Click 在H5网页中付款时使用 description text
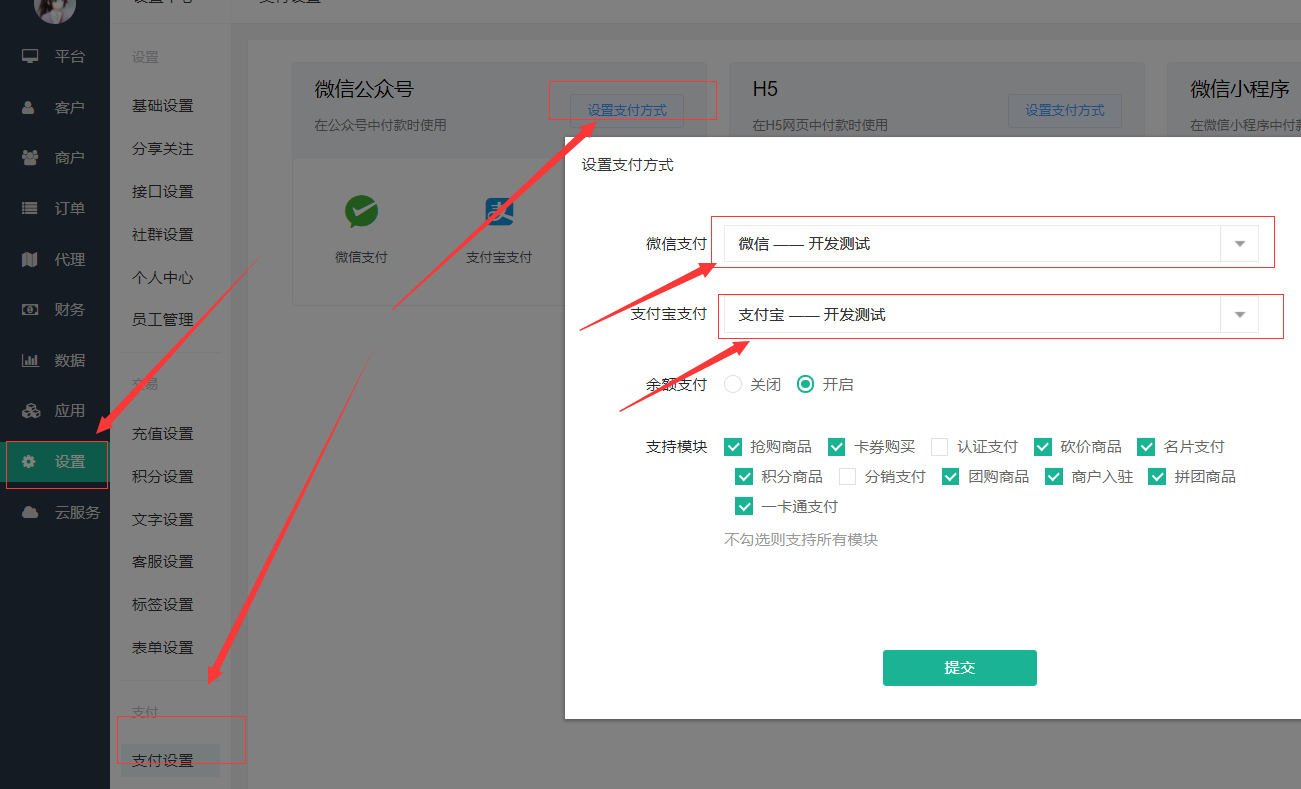 (820, 125)
